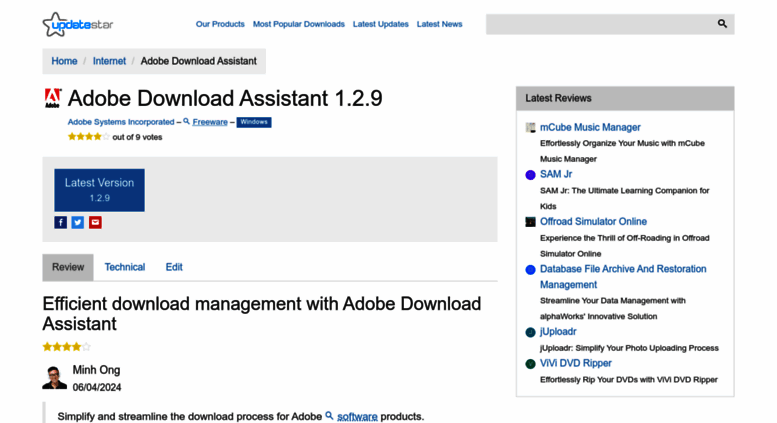Click Minh Ong author avatar
Viewport: 777px width, 423px height.
click(x=55, y=377)
